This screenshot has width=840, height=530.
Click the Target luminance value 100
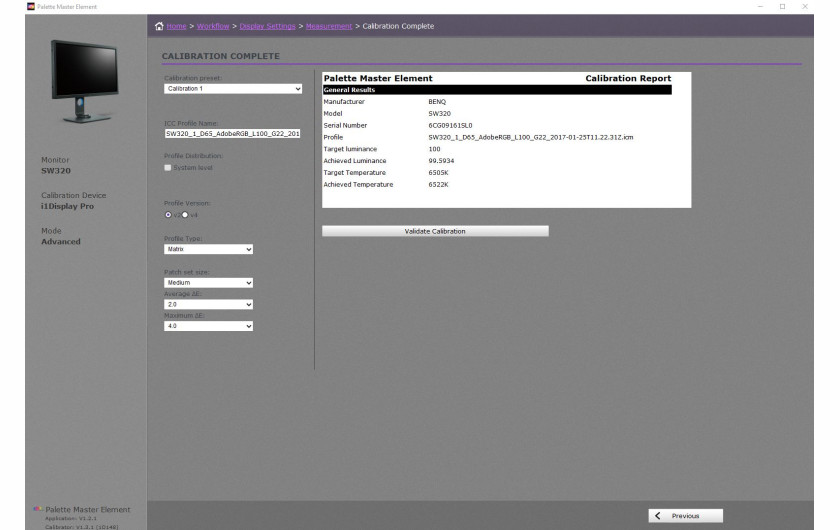point(434,149)
